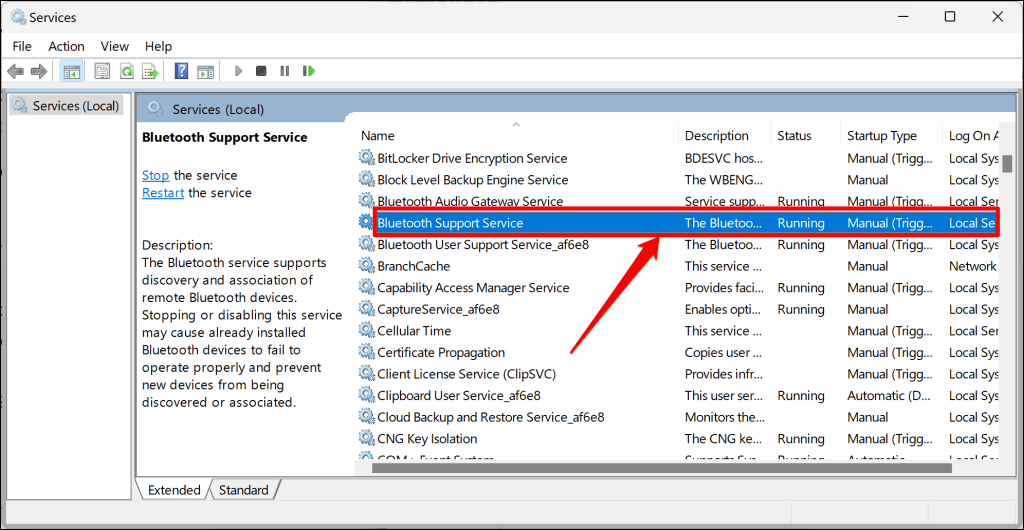Click the Restart Service toolbar icon

coord(309,71)
